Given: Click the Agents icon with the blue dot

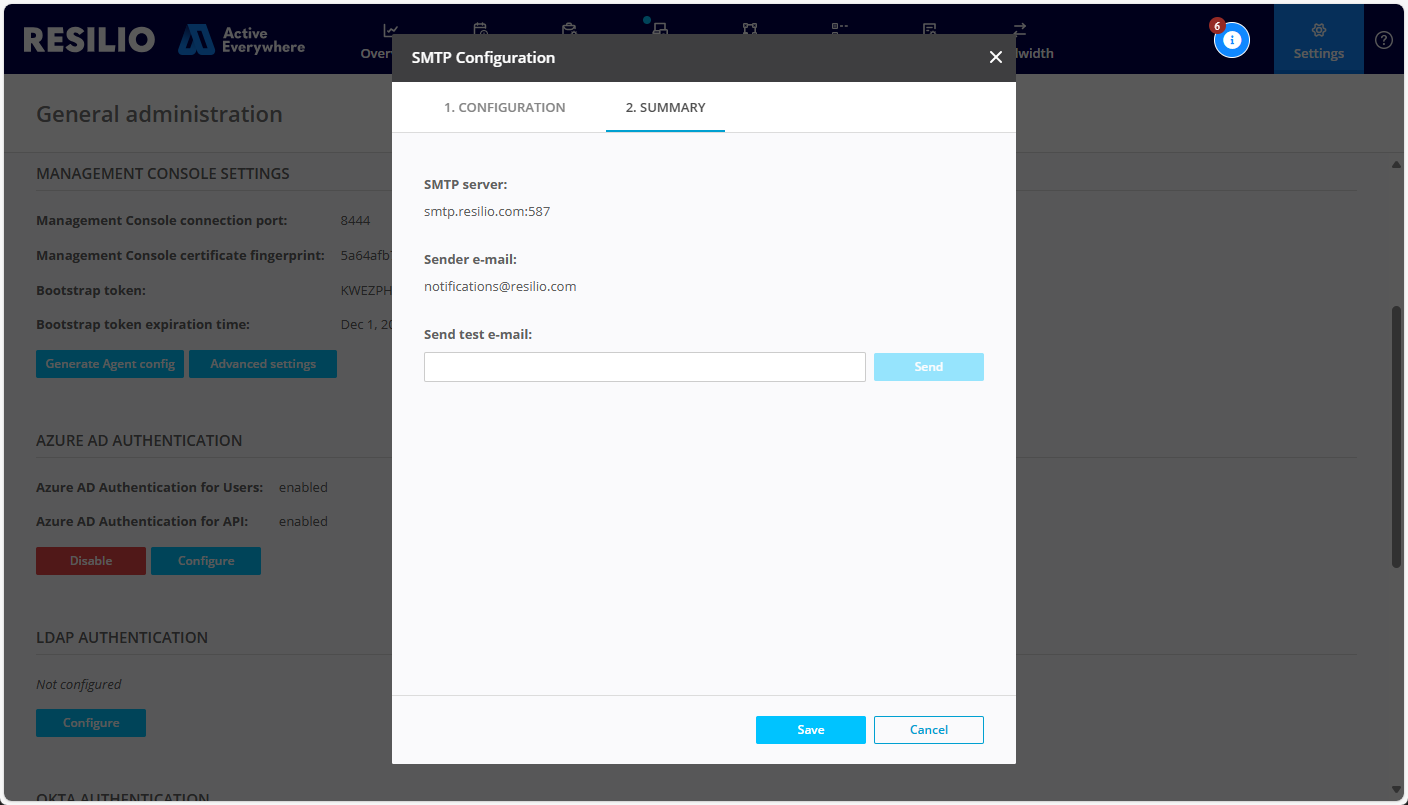Looking at the screenshot, I should (x=658, y=31).
